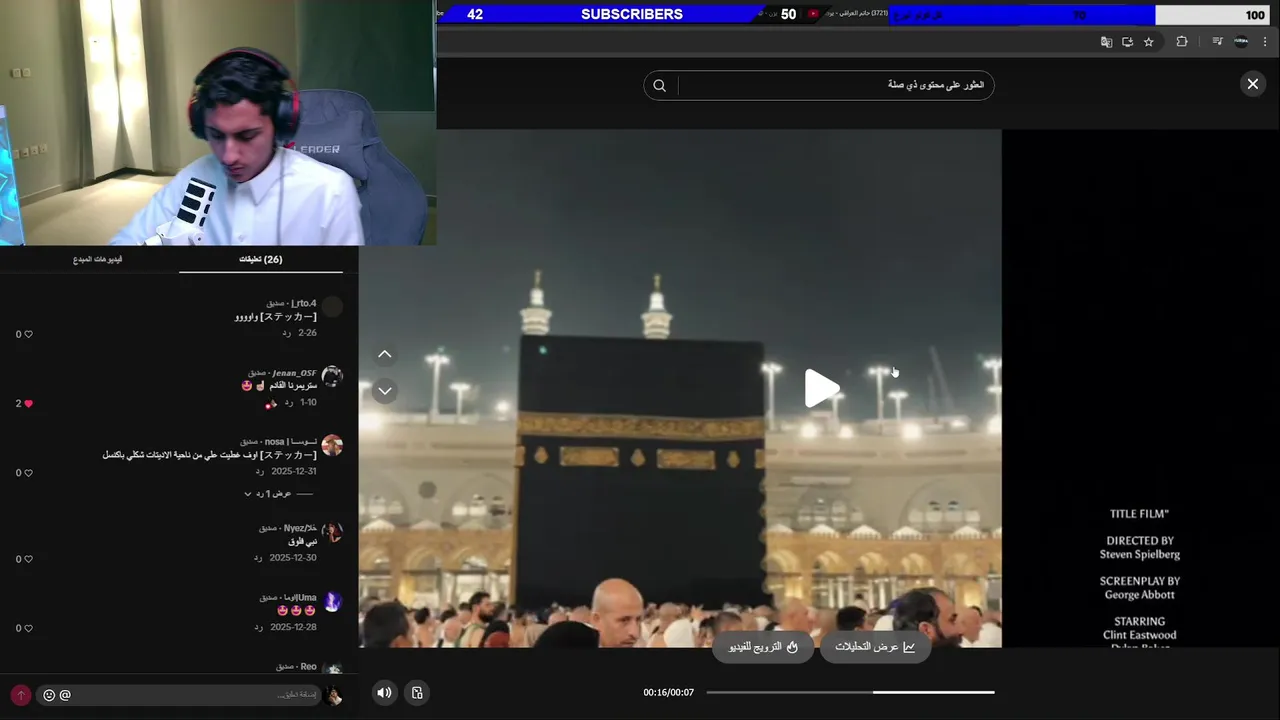Send comment with the red arrow button
1280x720 pixels.
pyautogui.click(x=20, y=695)
